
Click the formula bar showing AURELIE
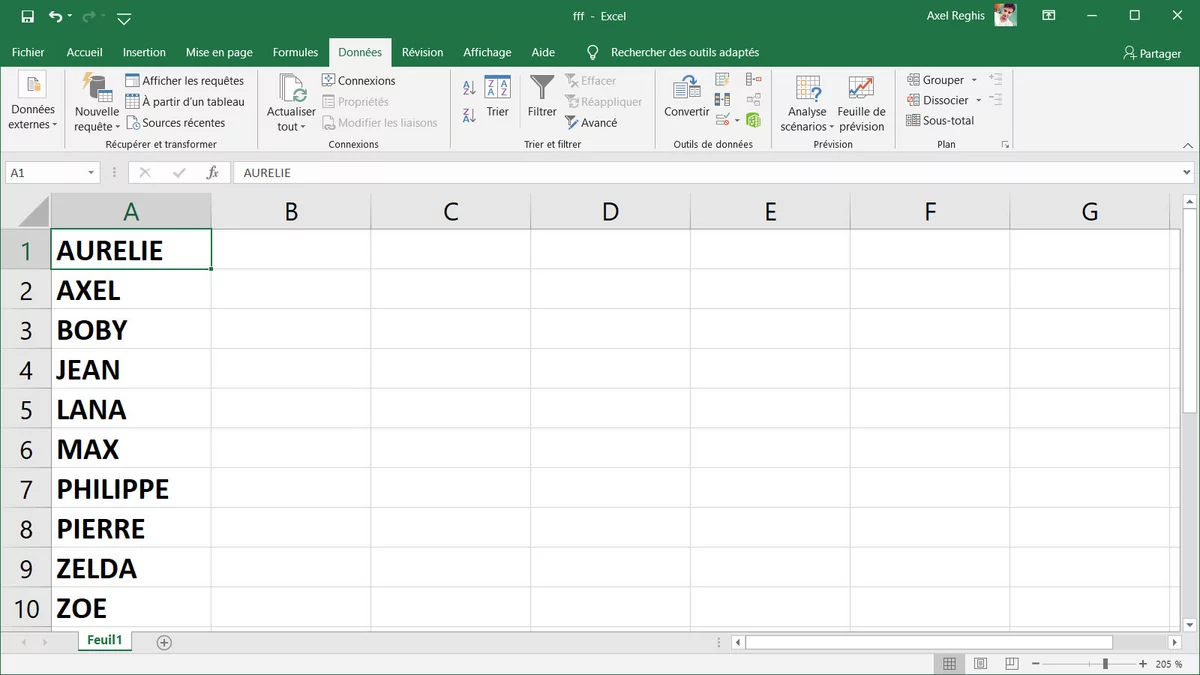click(705, 173)
